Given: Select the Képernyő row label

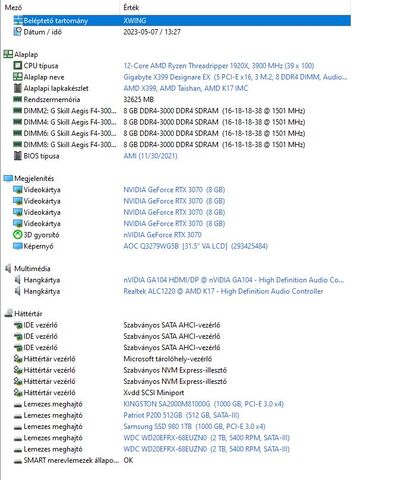Looking at the screenshot, I should (38, 246).
